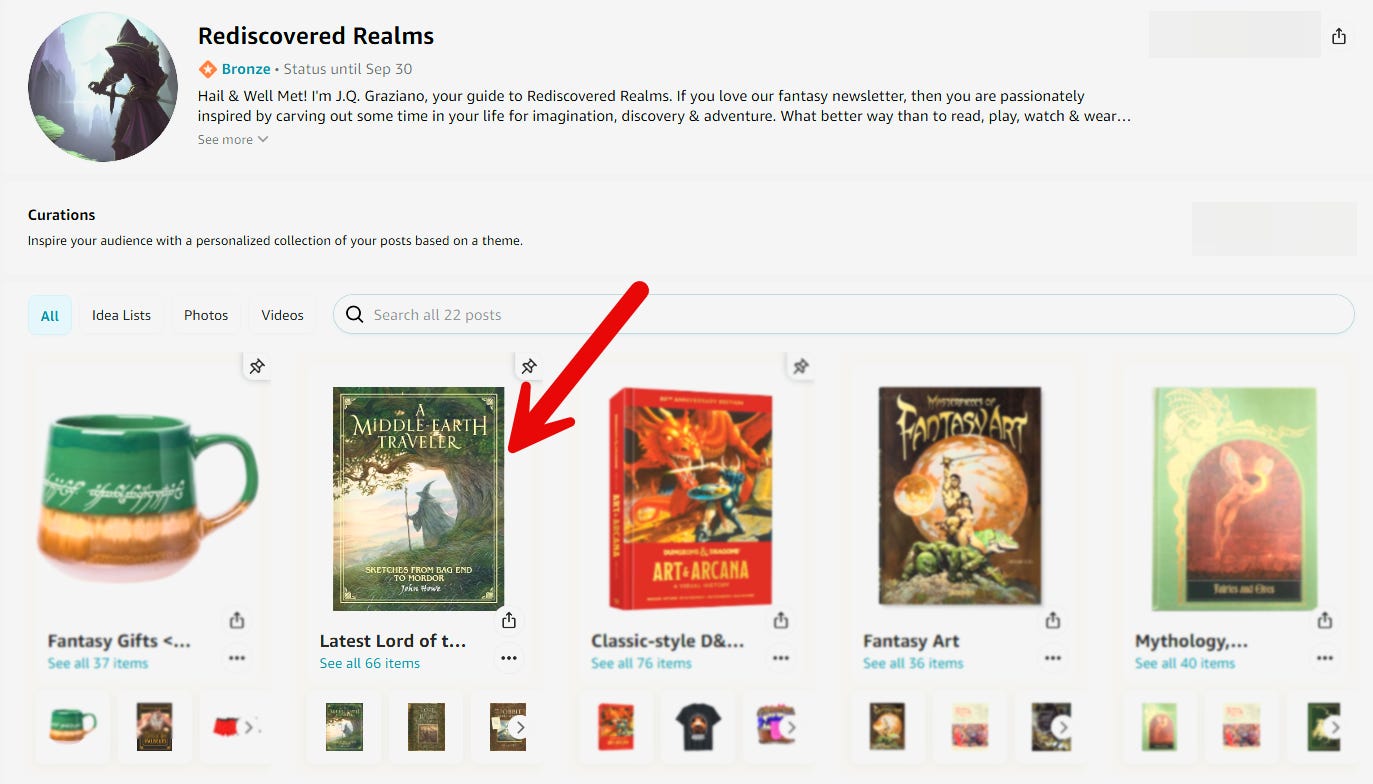Show next items in Latest Lord carousel

[x=518, y=727]
